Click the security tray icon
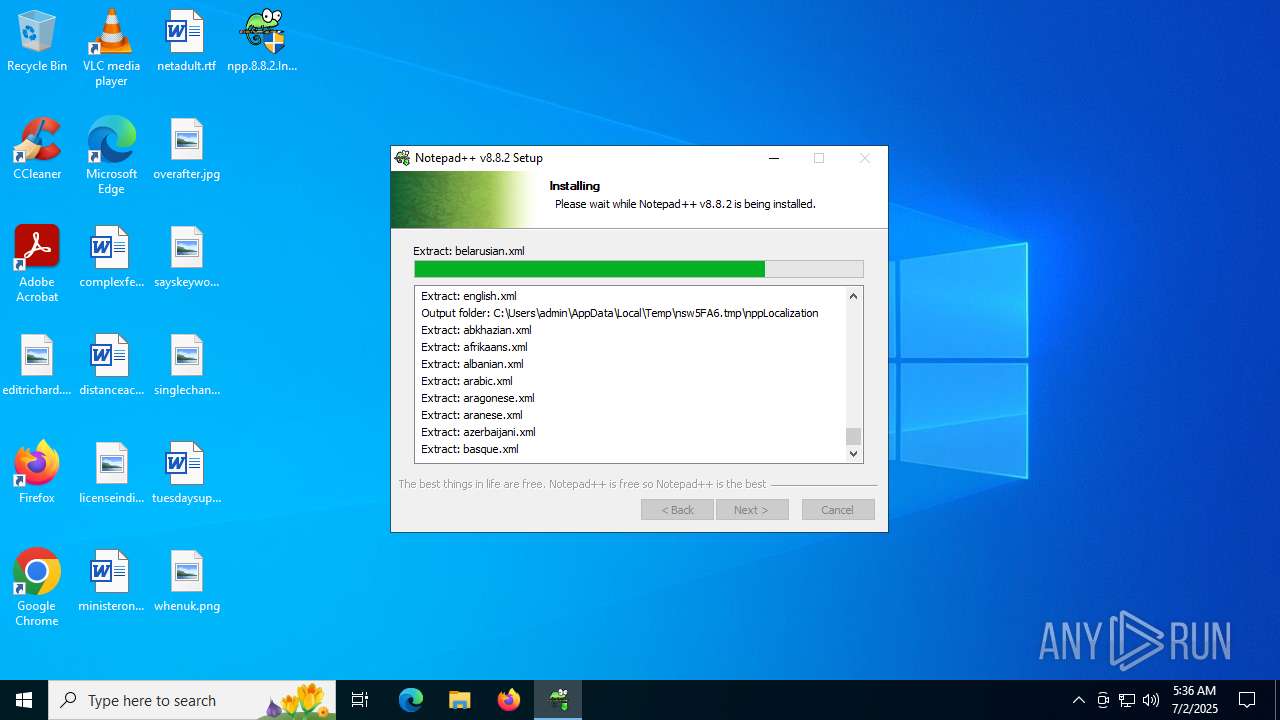The width and height of the screenshot is (1280, 720). pyautogui.click(x=1103, y=700)
